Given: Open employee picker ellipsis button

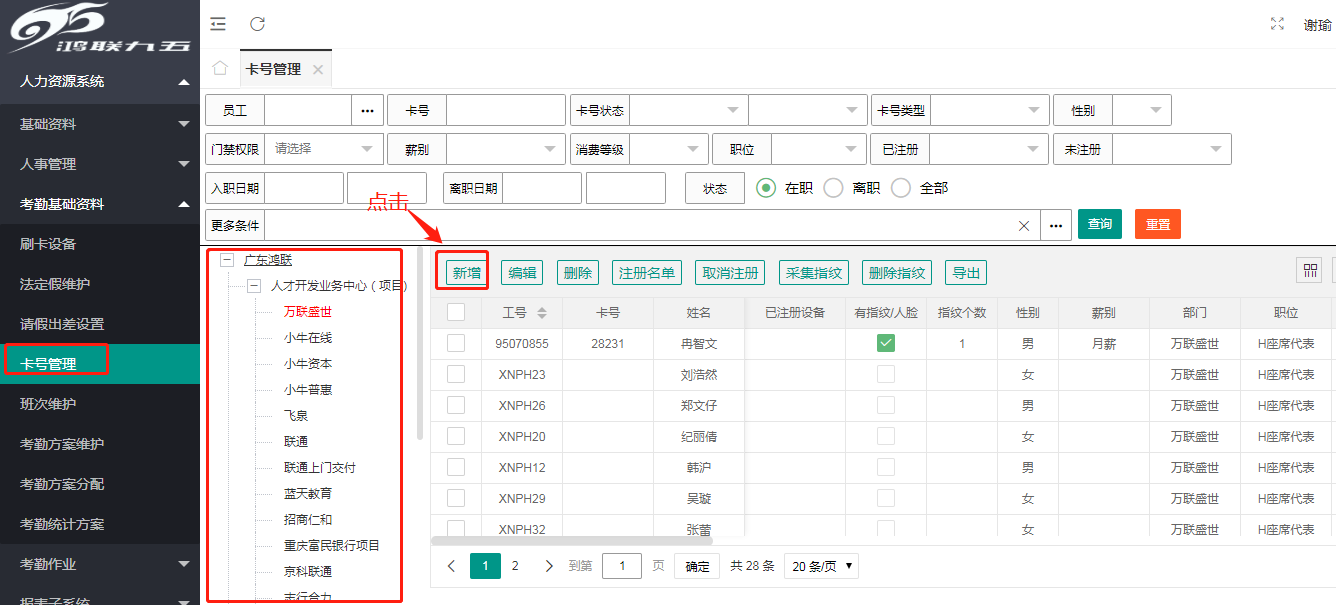Looking at the screenshot, I should click(x=367, y=110).
